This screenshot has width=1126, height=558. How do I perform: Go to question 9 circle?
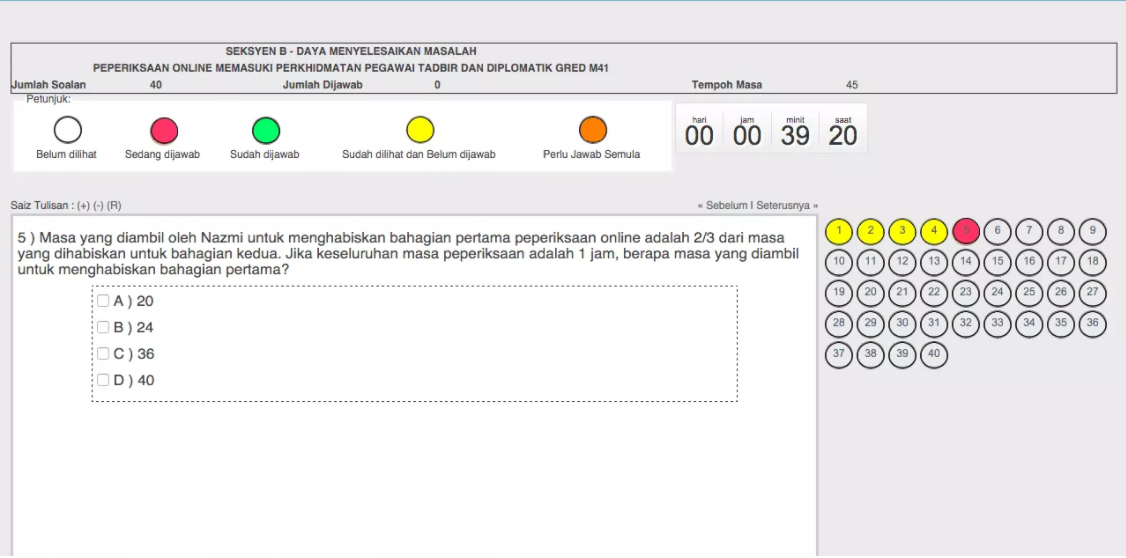(x=1092, y=231)
